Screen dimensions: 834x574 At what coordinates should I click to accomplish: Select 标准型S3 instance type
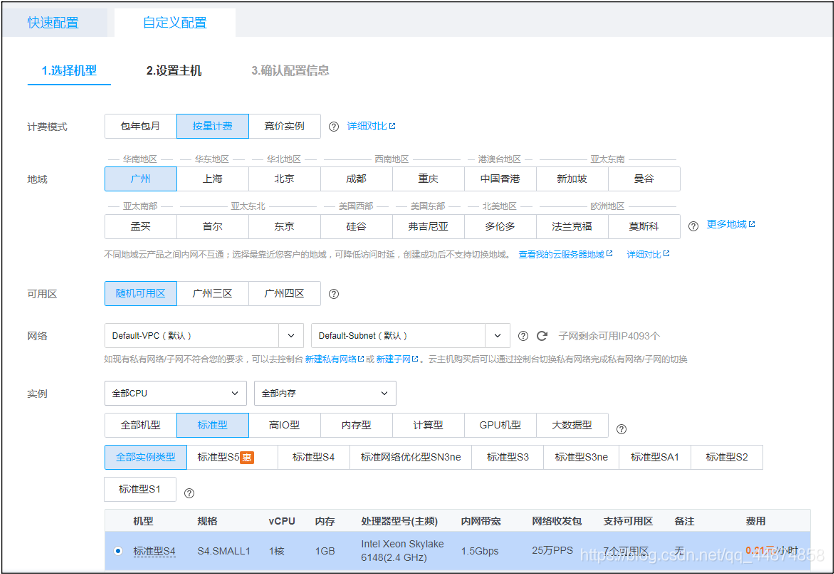click(508, 457)
